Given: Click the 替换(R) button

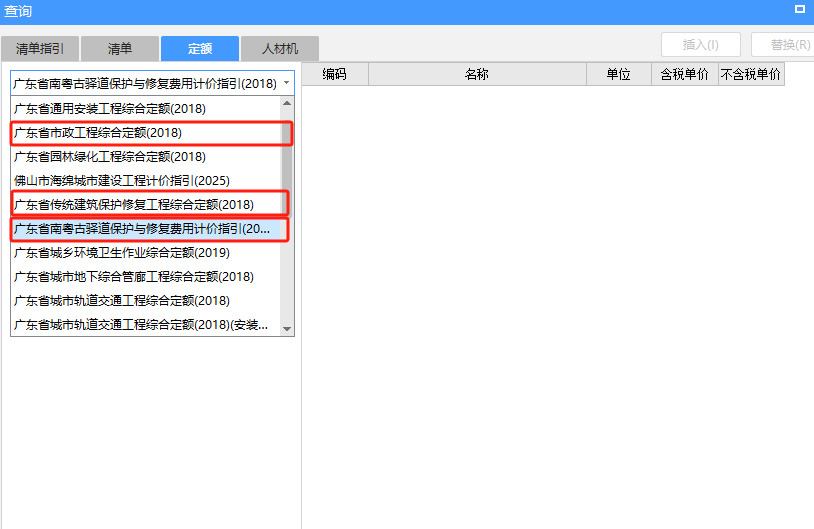Looking at the screenshot, I should 784,45.
